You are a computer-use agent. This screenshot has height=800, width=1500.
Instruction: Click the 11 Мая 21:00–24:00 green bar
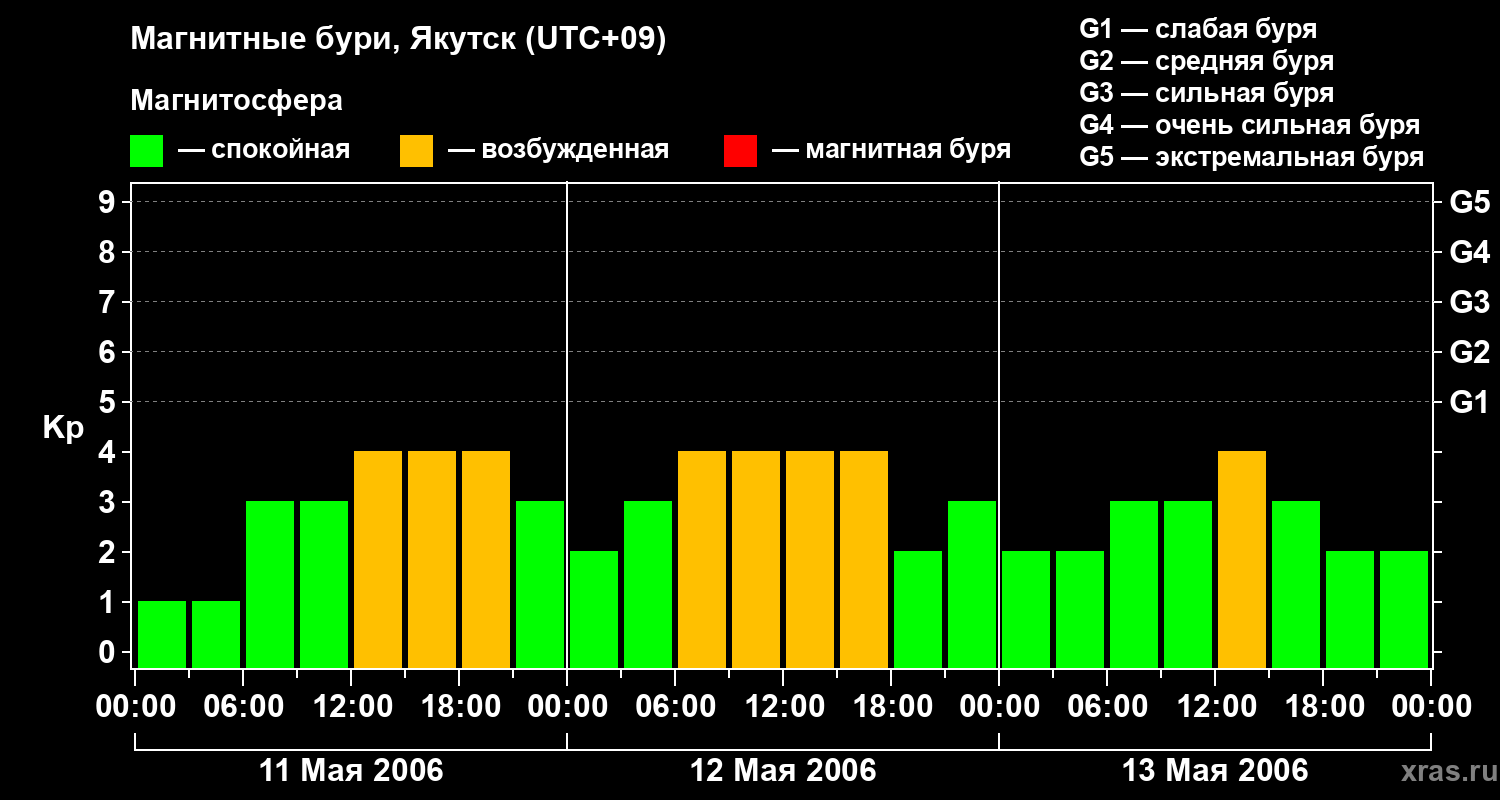coord(540,584)
